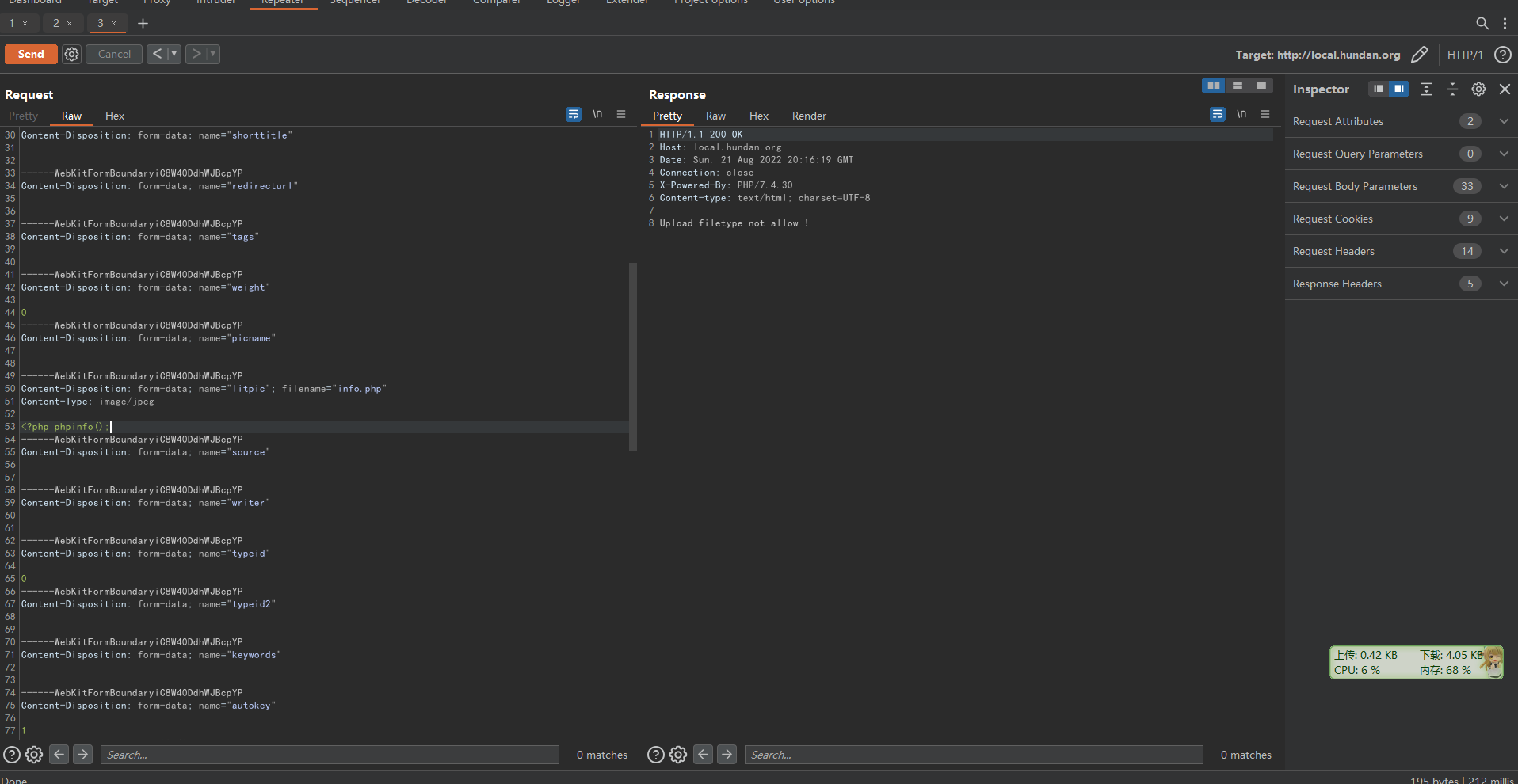Image resolution: width=1518 pixels, height=784 pixels.
Task: Expand Request Headers section
Action: (1401, 251)
